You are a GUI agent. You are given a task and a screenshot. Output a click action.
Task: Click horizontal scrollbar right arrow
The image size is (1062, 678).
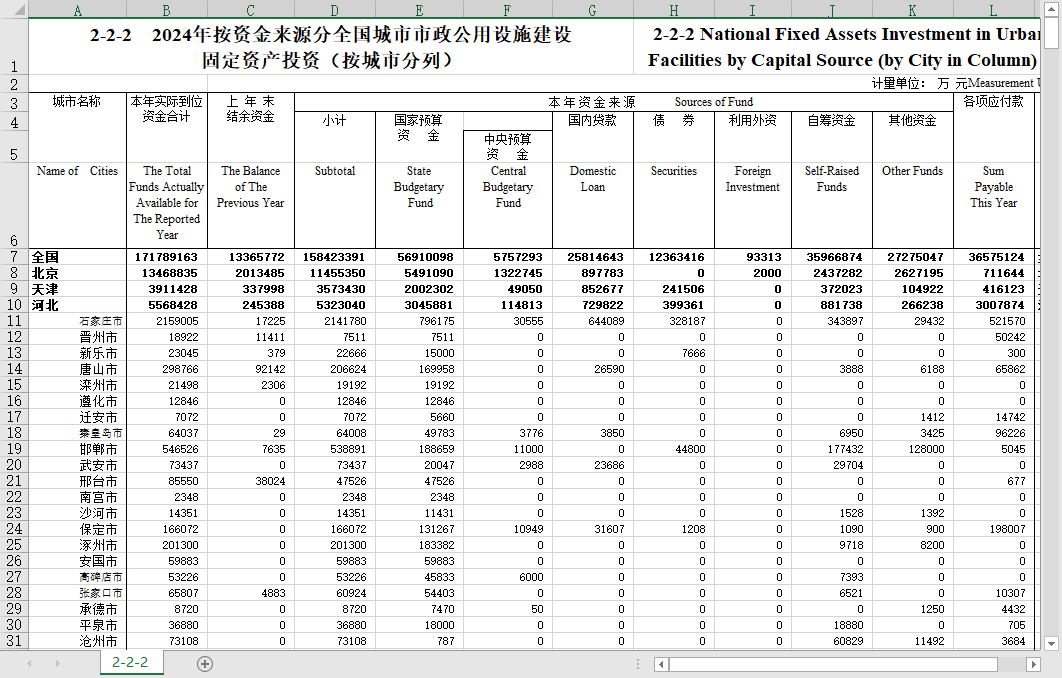point(1034,664)
